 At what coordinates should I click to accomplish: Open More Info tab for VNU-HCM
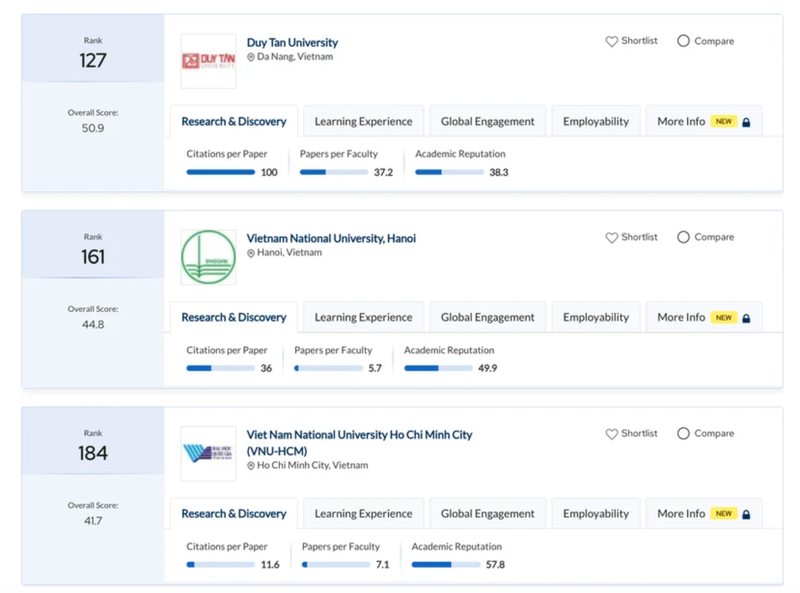pos(704,513)
